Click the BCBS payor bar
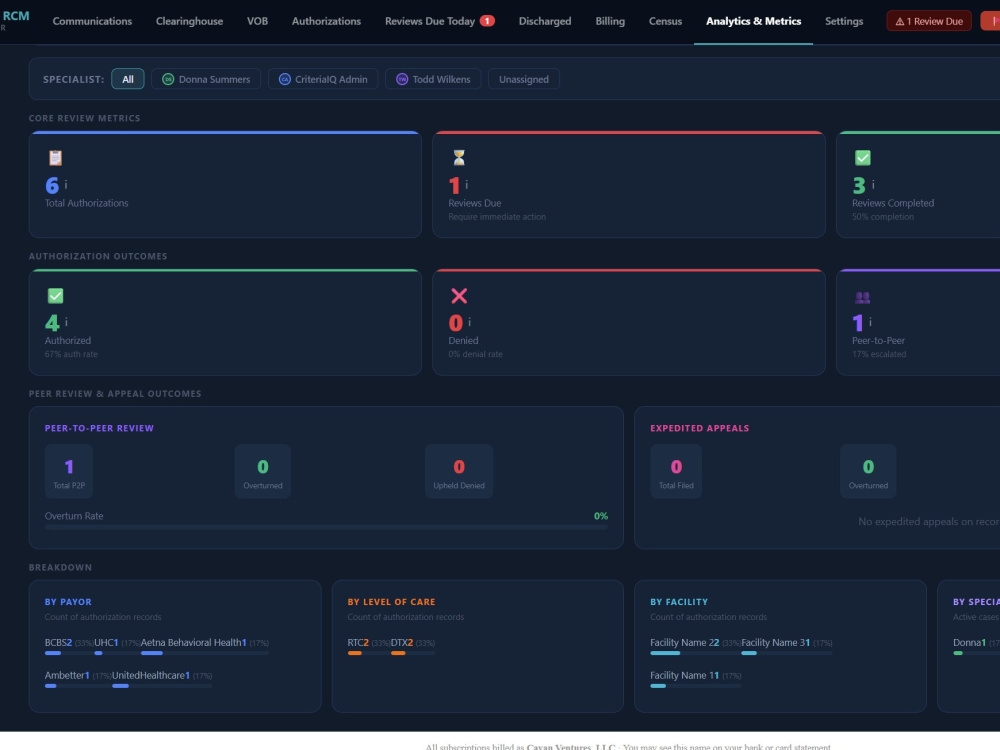Image resolution: width=1000 pixels, height=750 pixels. [69, 653]
